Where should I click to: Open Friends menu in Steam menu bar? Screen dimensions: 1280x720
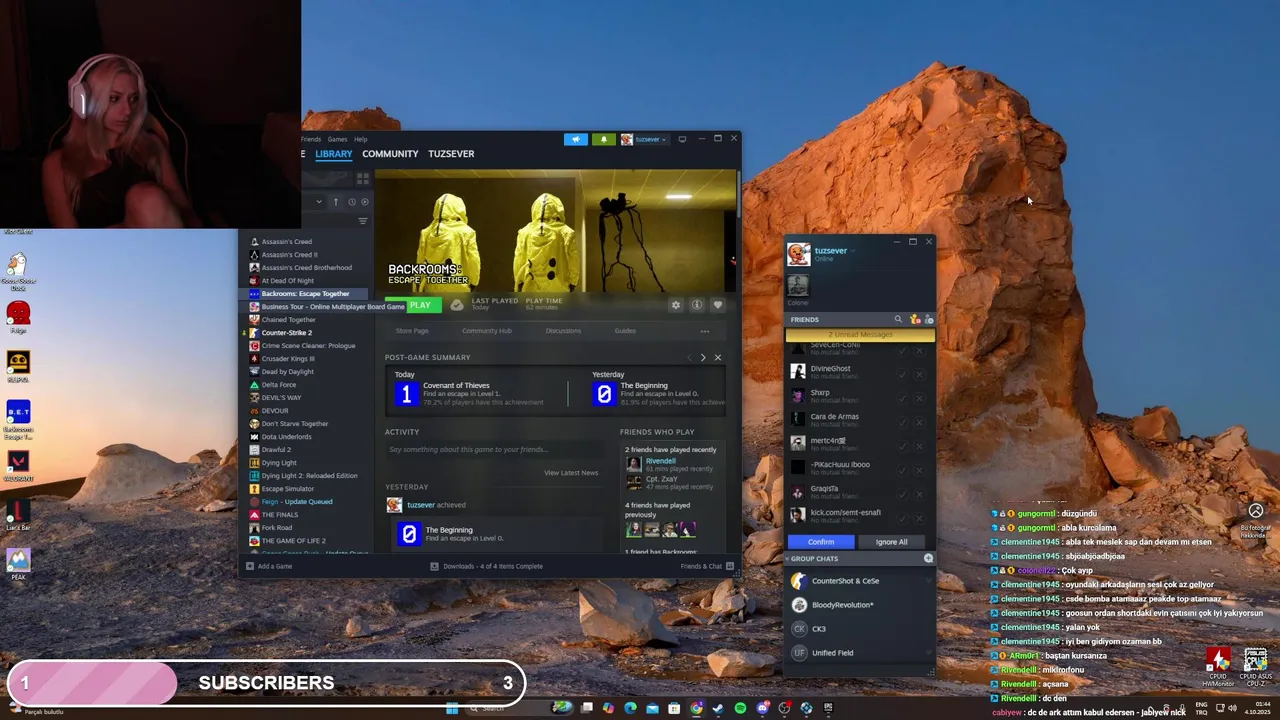[311, 139]
